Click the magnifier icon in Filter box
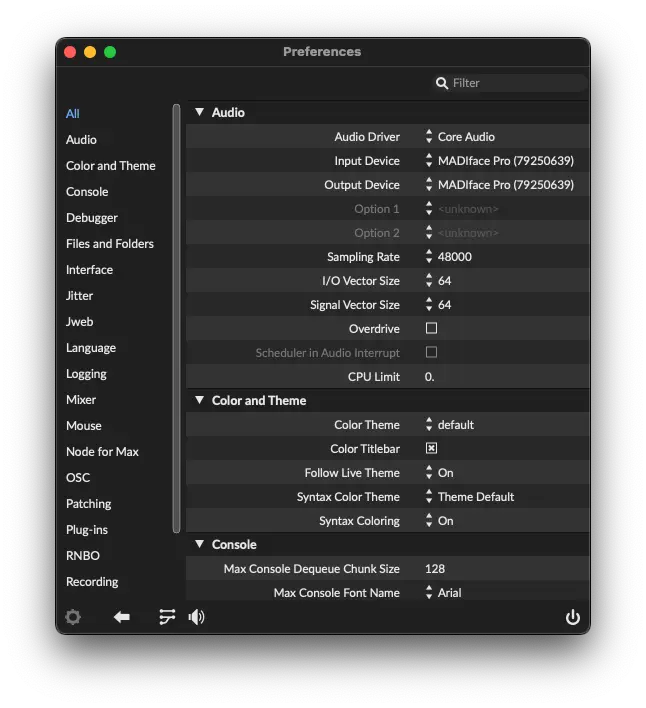Image resolution: width=646 pixels, height=708 pixels. [x=441, y=83]
